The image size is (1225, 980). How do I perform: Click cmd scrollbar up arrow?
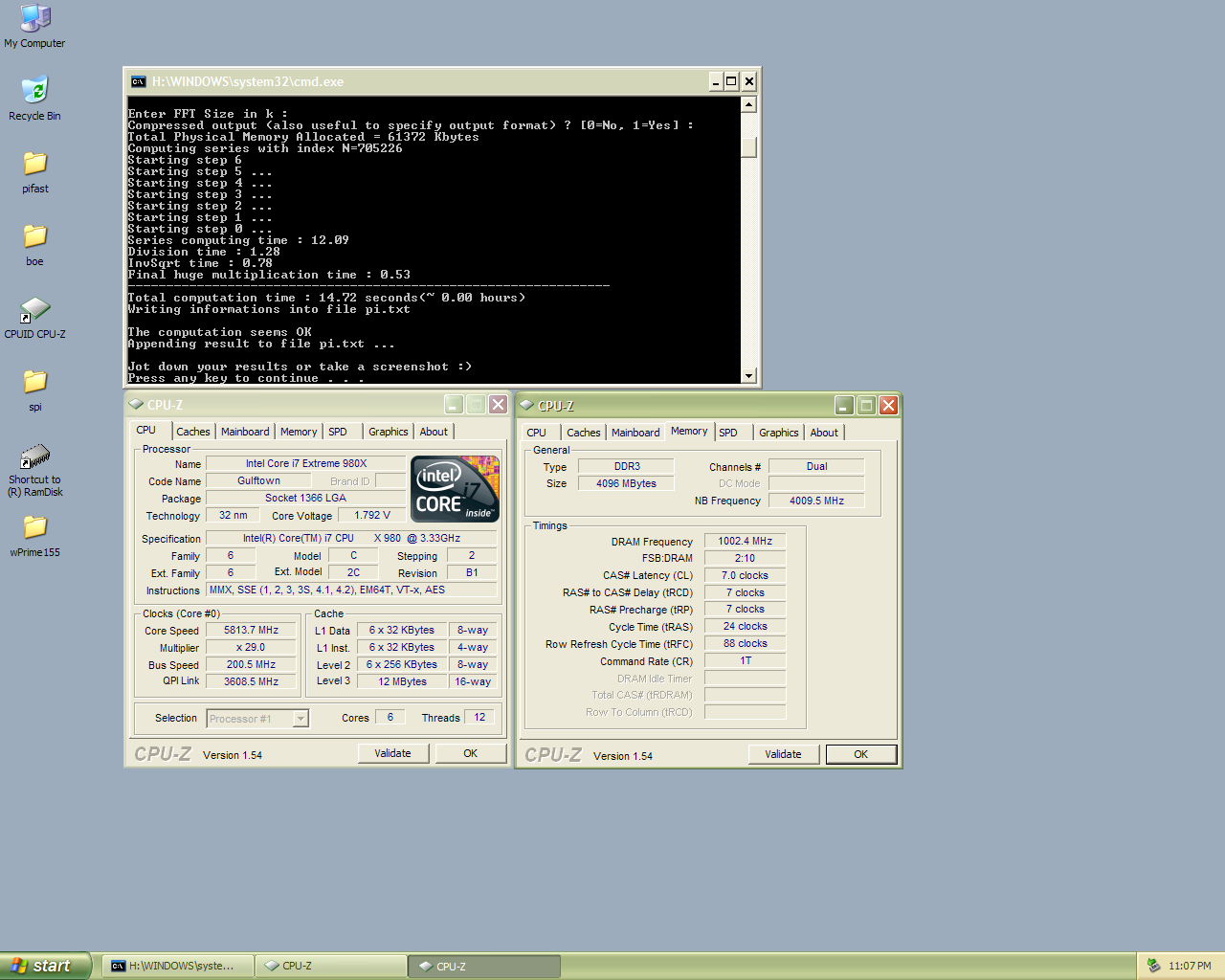(749, 104)
